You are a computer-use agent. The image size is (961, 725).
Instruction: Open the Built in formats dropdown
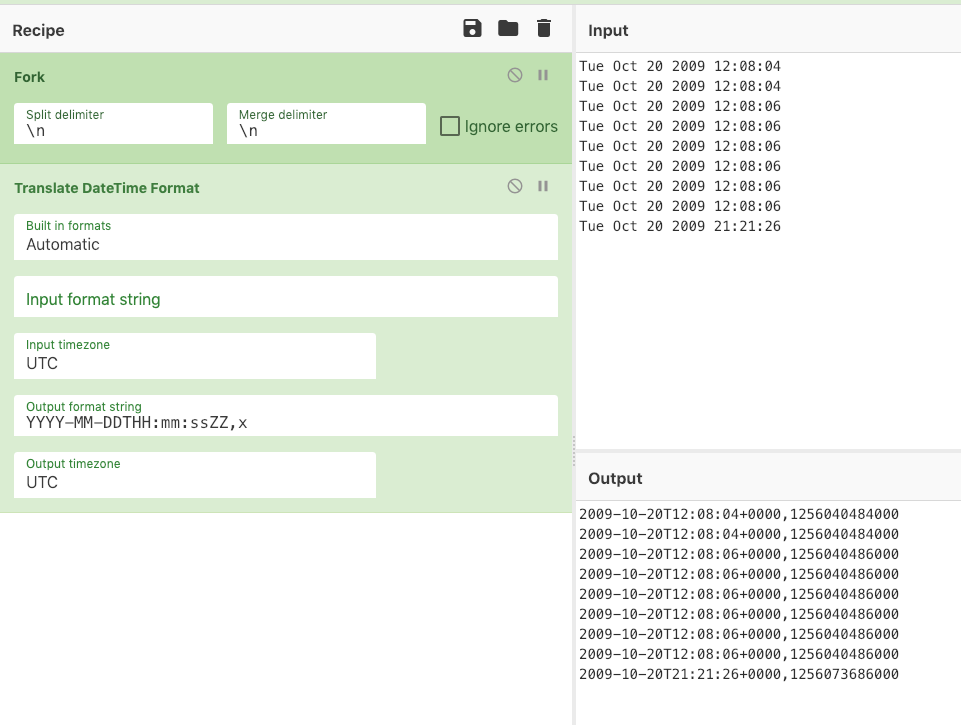pyautogui.click(x=286, y=237)
